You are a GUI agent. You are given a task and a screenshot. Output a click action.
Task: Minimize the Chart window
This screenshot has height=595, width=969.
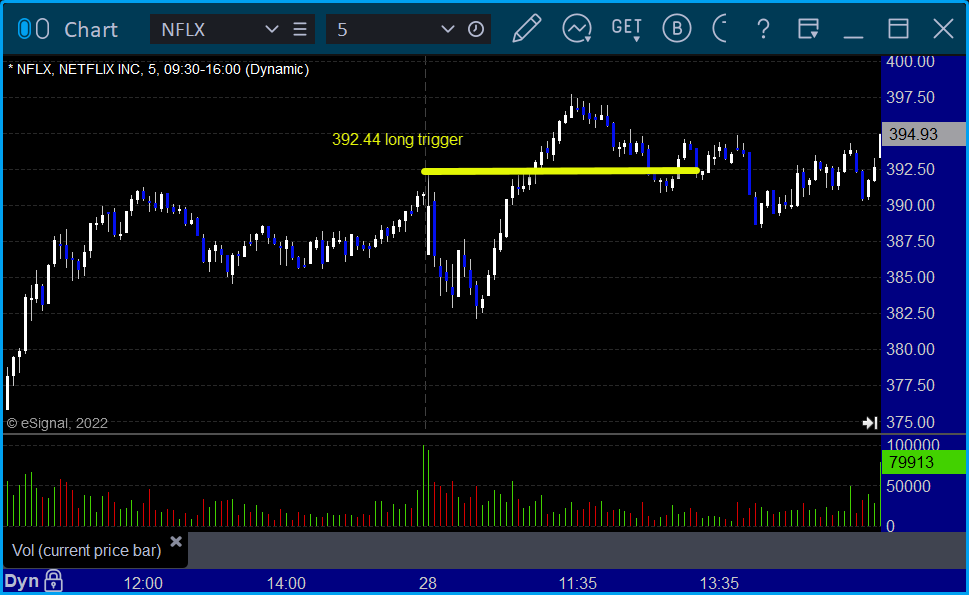tap(853, 36)
